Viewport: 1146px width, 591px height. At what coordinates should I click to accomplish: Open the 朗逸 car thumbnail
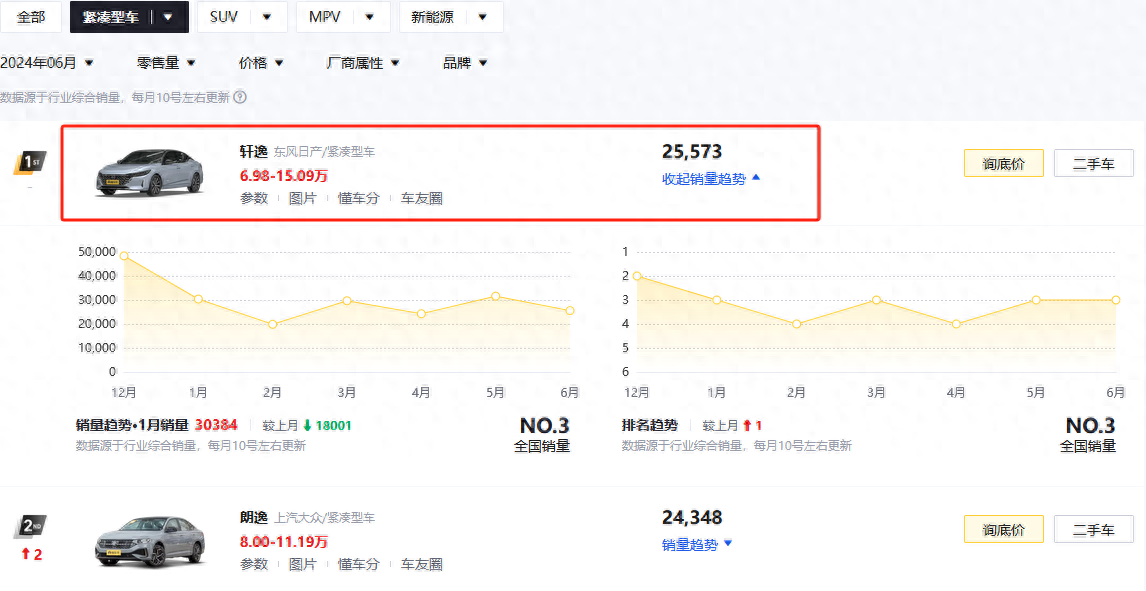pyautogui.click(x=151, y=542)
